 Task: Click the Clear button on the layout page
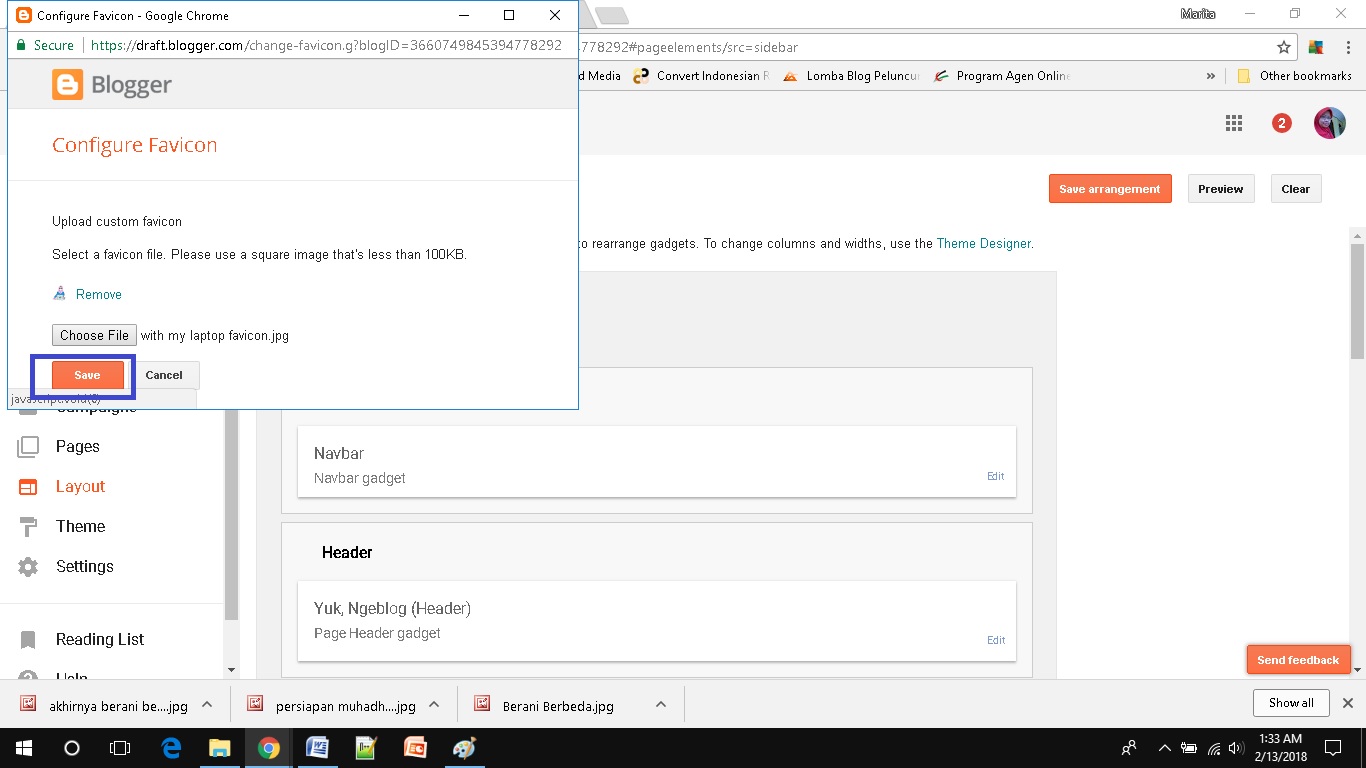point(1296,189)
